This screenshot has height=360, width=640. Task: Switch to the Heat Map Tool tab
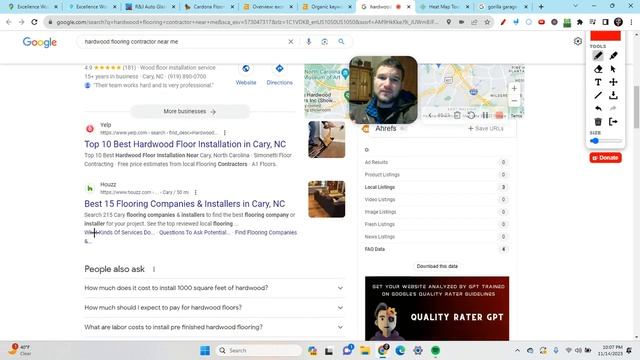pos(444,7)
